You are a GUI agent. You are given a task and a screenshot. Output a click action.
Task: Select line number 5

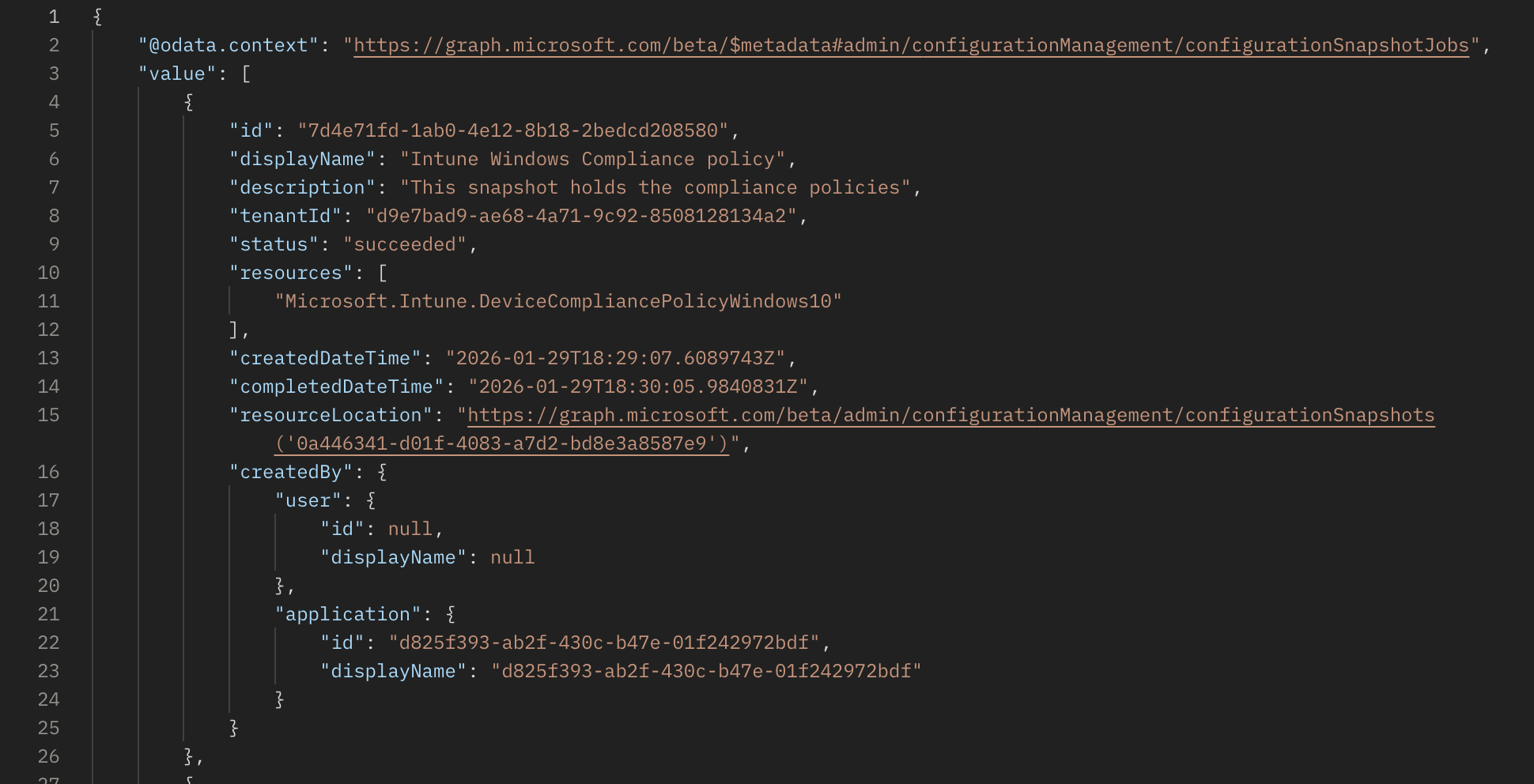pos(53,130)
